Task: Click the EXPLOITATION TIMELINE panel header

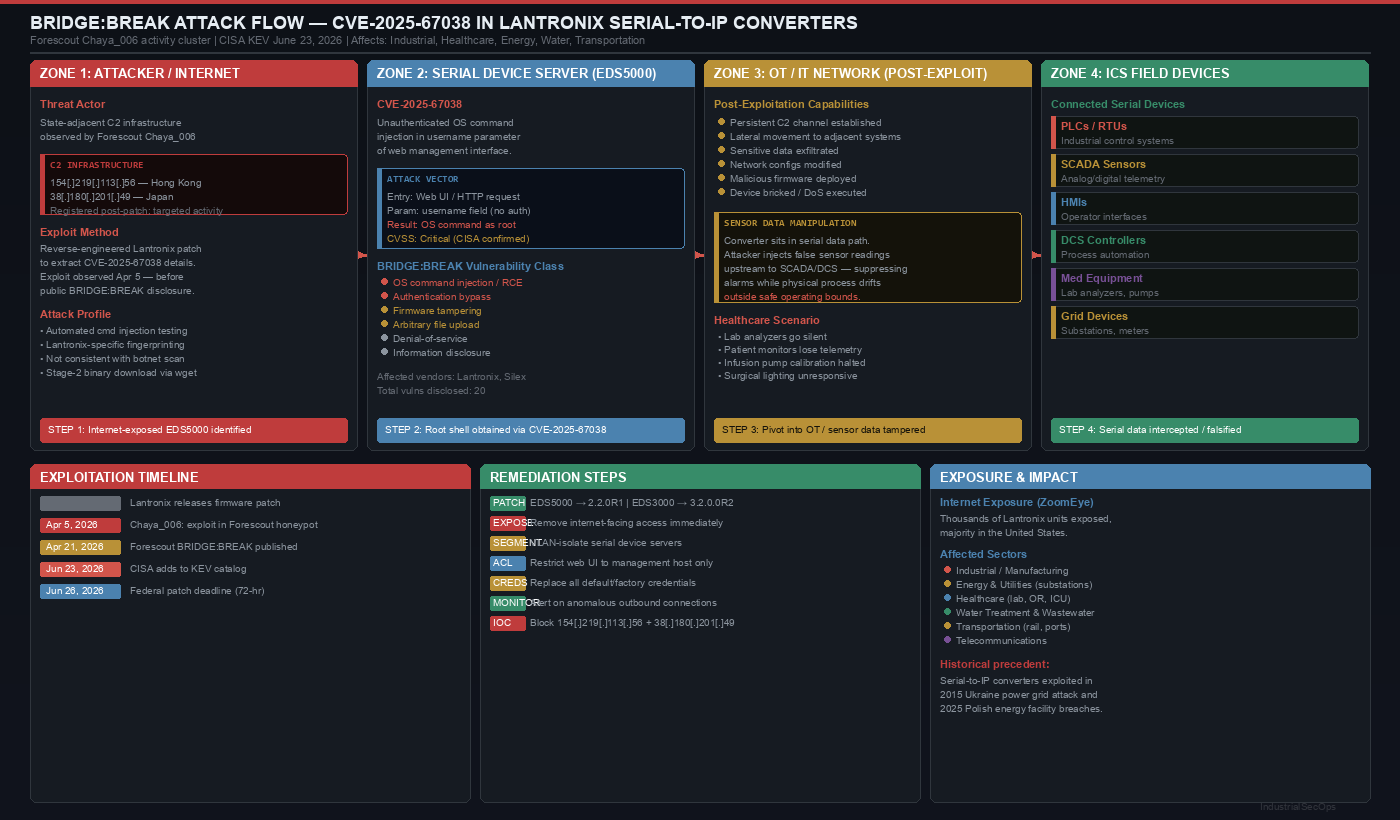Action: [250, 477]
